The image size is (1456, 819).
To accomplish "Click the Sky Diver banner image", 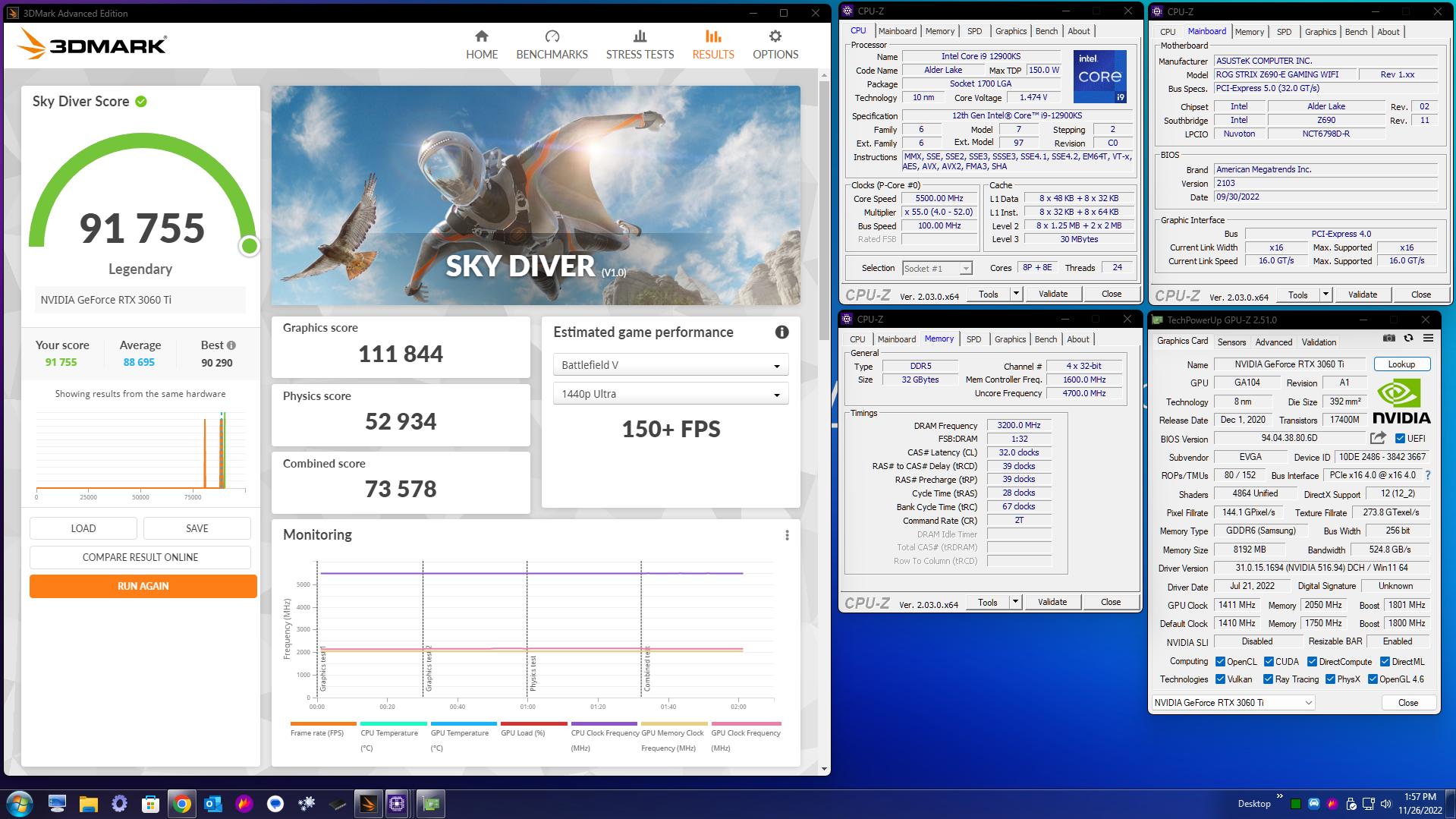I will [x=536, y=195].
